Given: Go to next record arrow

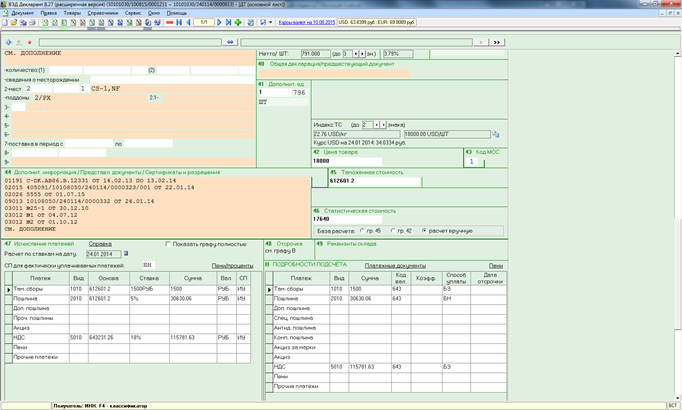Looking at the screenshot, I should [x=220, y=21].
